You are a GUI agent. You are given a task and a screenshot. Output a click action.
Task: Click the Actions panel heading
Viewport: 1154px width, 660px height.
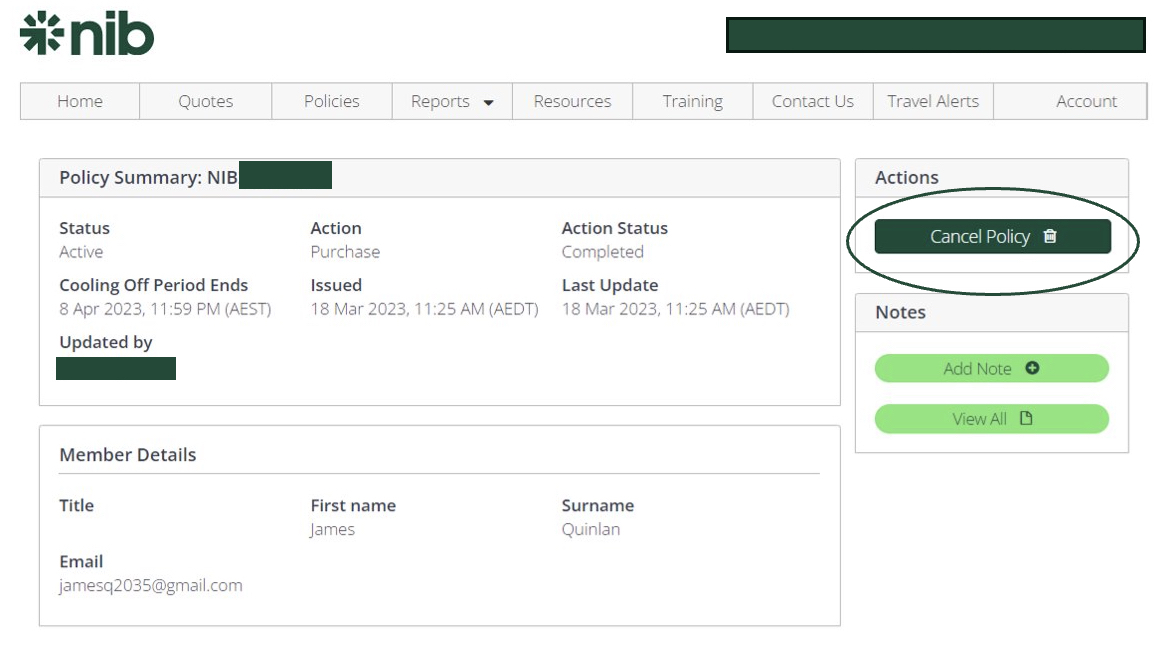907,177
